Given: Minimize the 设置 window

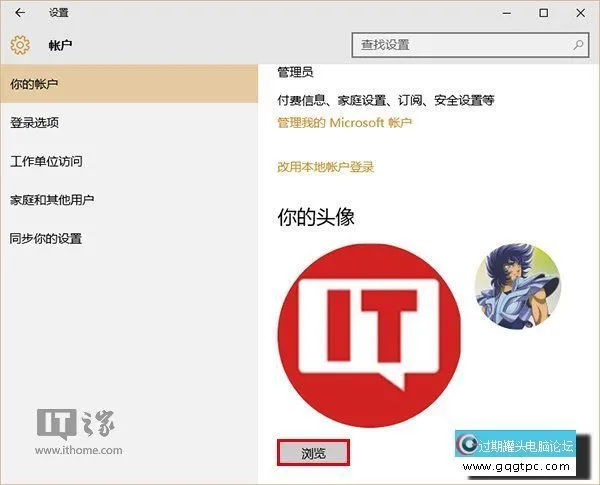Looking at the screenshot, I should coord(501,13).
